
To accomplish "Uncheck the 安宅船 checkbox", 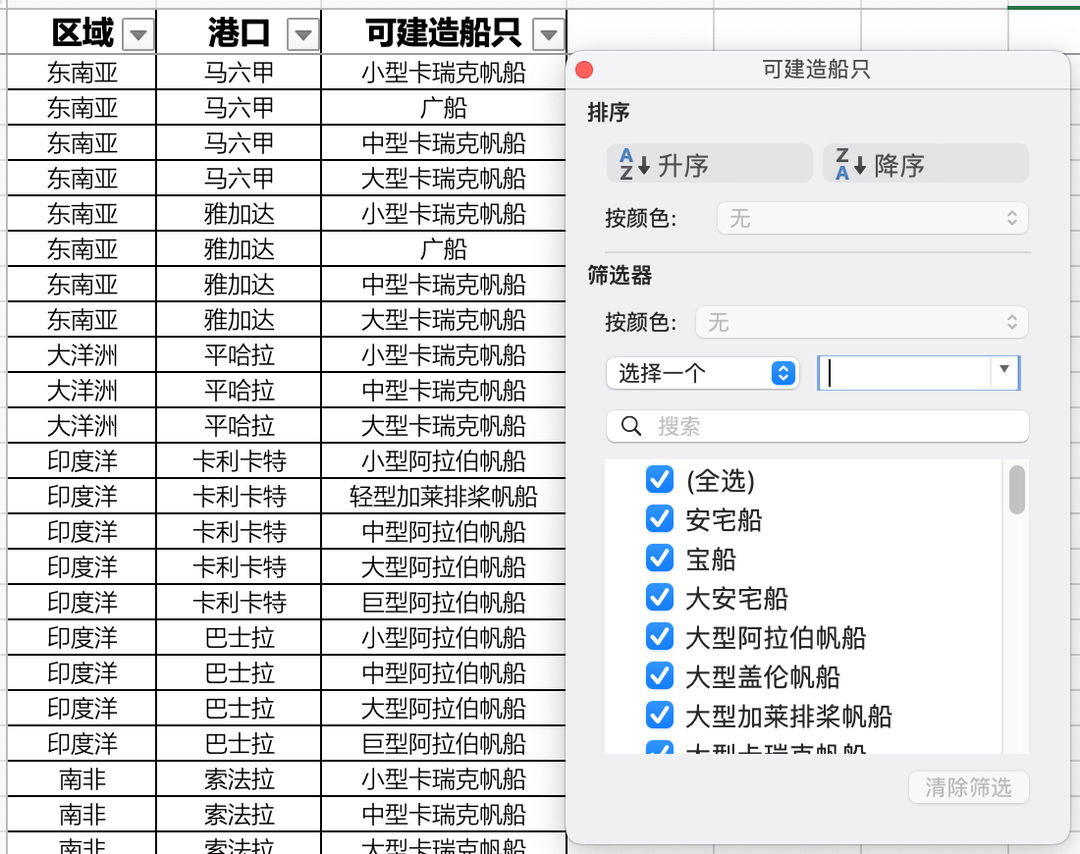I will (659, 519).
